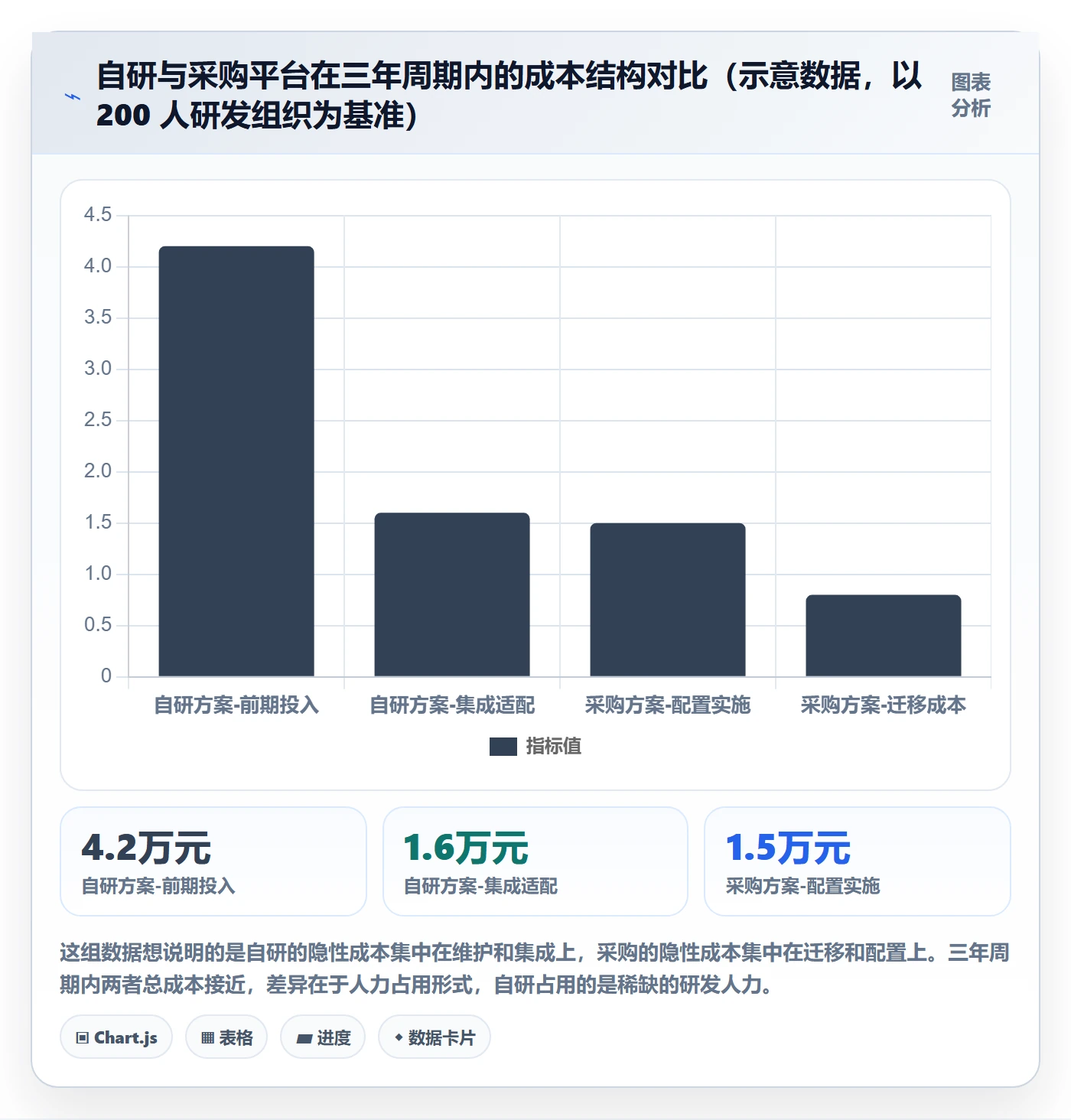Open the 1.5万元 data card
1071x1120 pixels.
(858, 861)
